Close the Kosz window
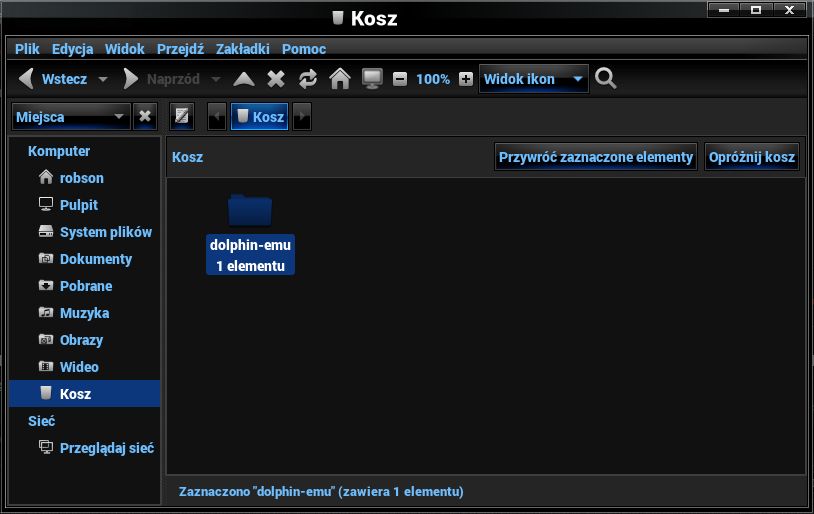The height and width of the screenshot is (514, 814). click(789, 9)
